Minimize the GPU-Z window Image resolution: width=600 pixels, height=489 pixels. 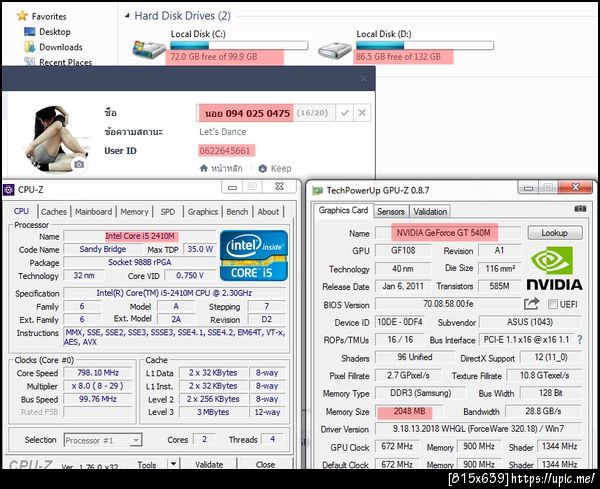pos(529,187)
